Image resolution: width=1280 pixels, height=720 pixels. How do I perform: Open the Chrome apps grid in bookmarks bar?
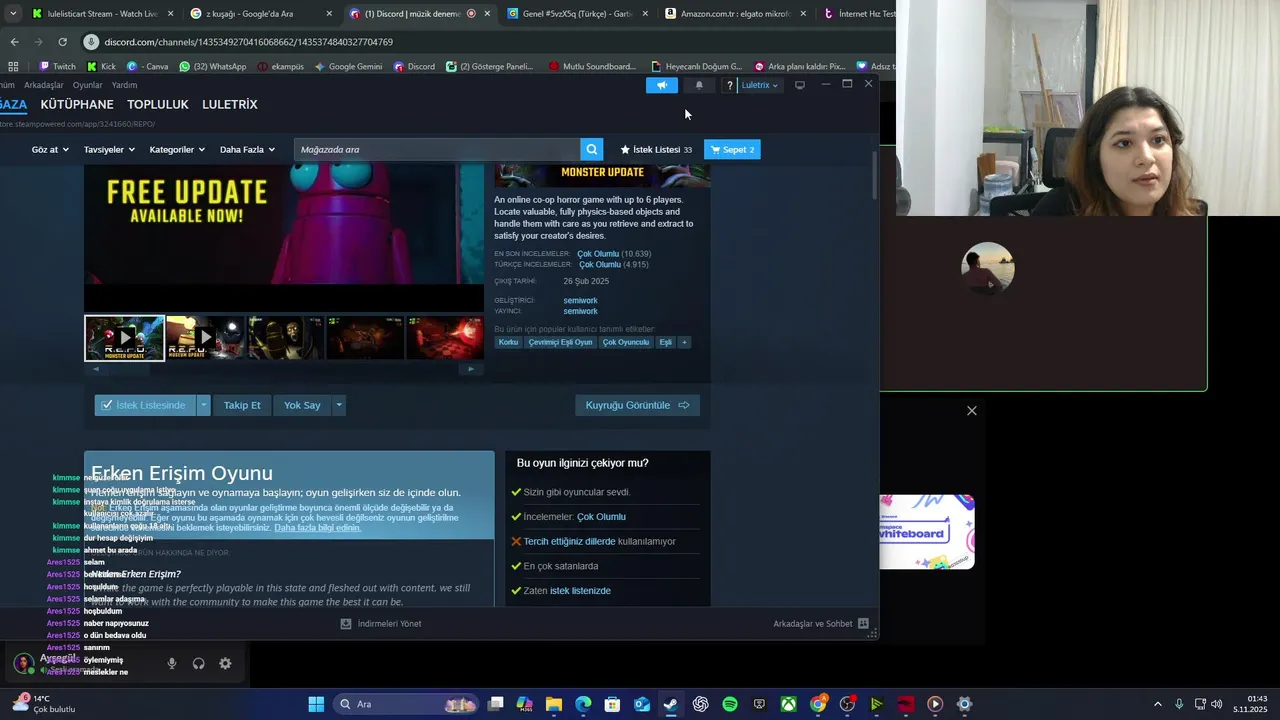[13, 66]
